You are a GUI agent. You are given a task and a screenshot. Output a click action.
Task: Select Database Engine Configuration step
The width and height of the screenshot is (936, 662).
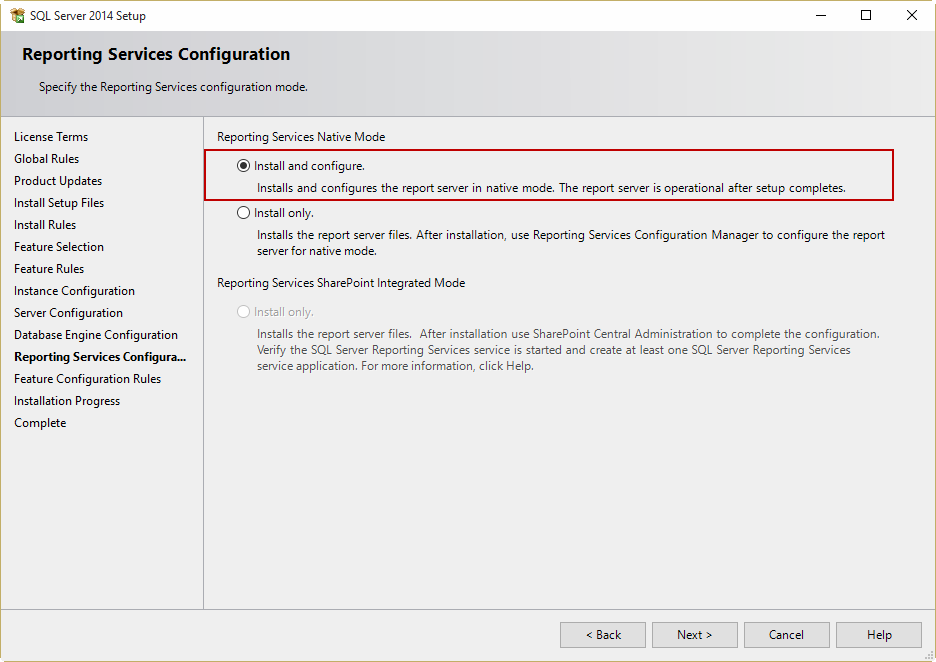(x=96, y=335)
